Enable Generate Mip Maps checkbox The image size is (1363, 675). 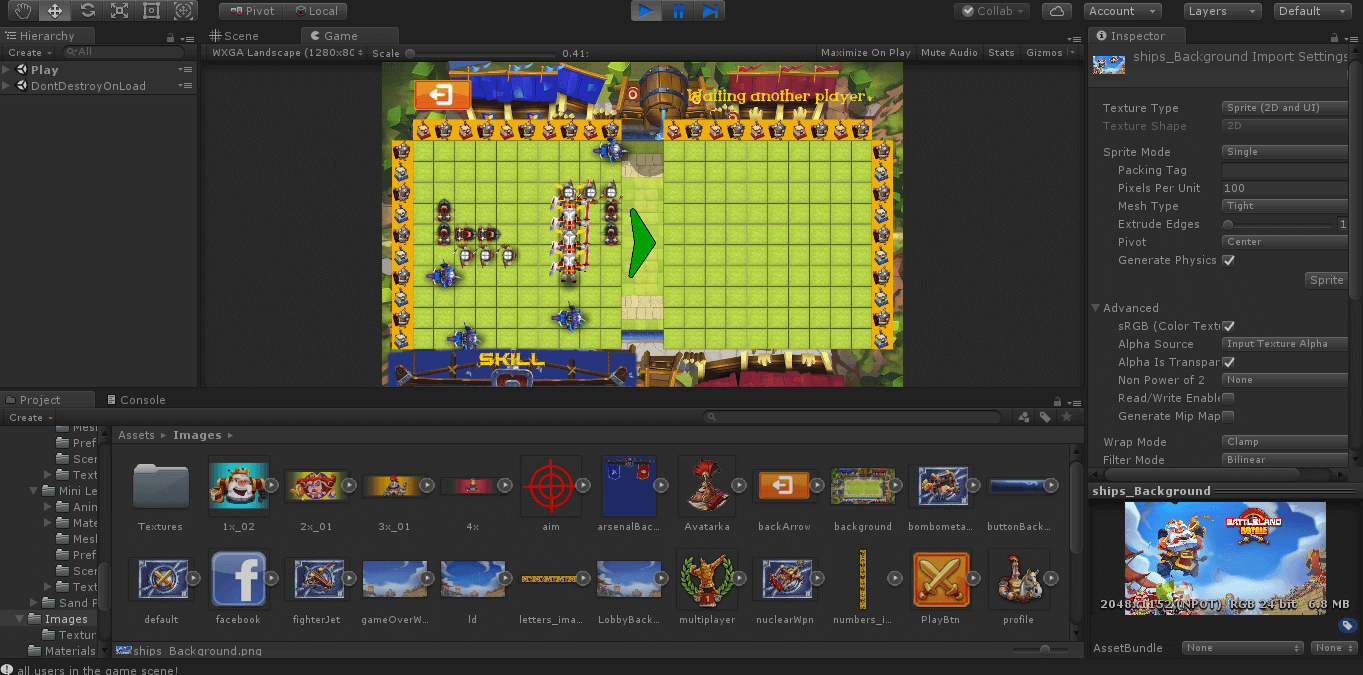pos(1229,416)
